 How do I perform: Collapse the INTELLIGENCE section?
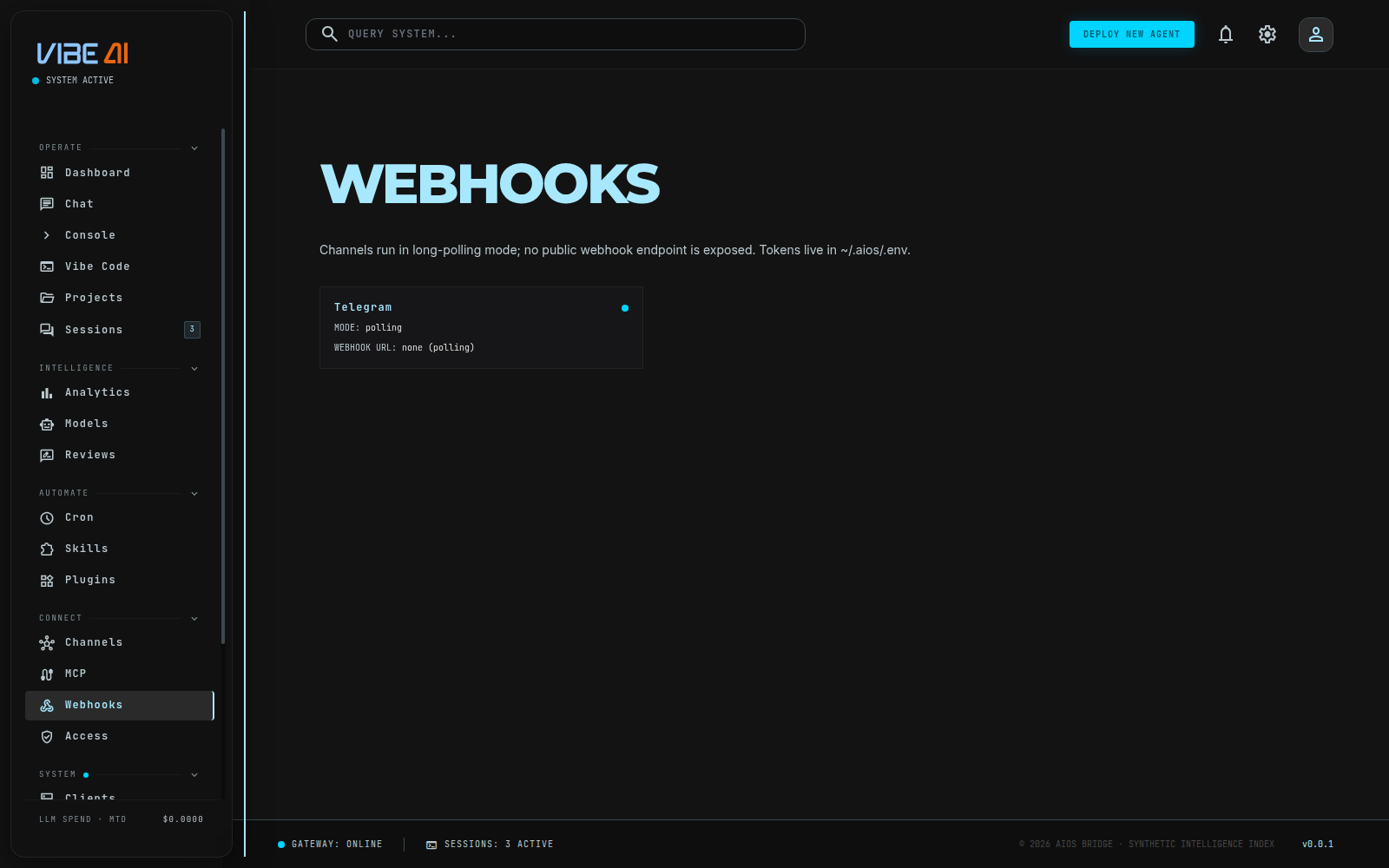point(194,368)
